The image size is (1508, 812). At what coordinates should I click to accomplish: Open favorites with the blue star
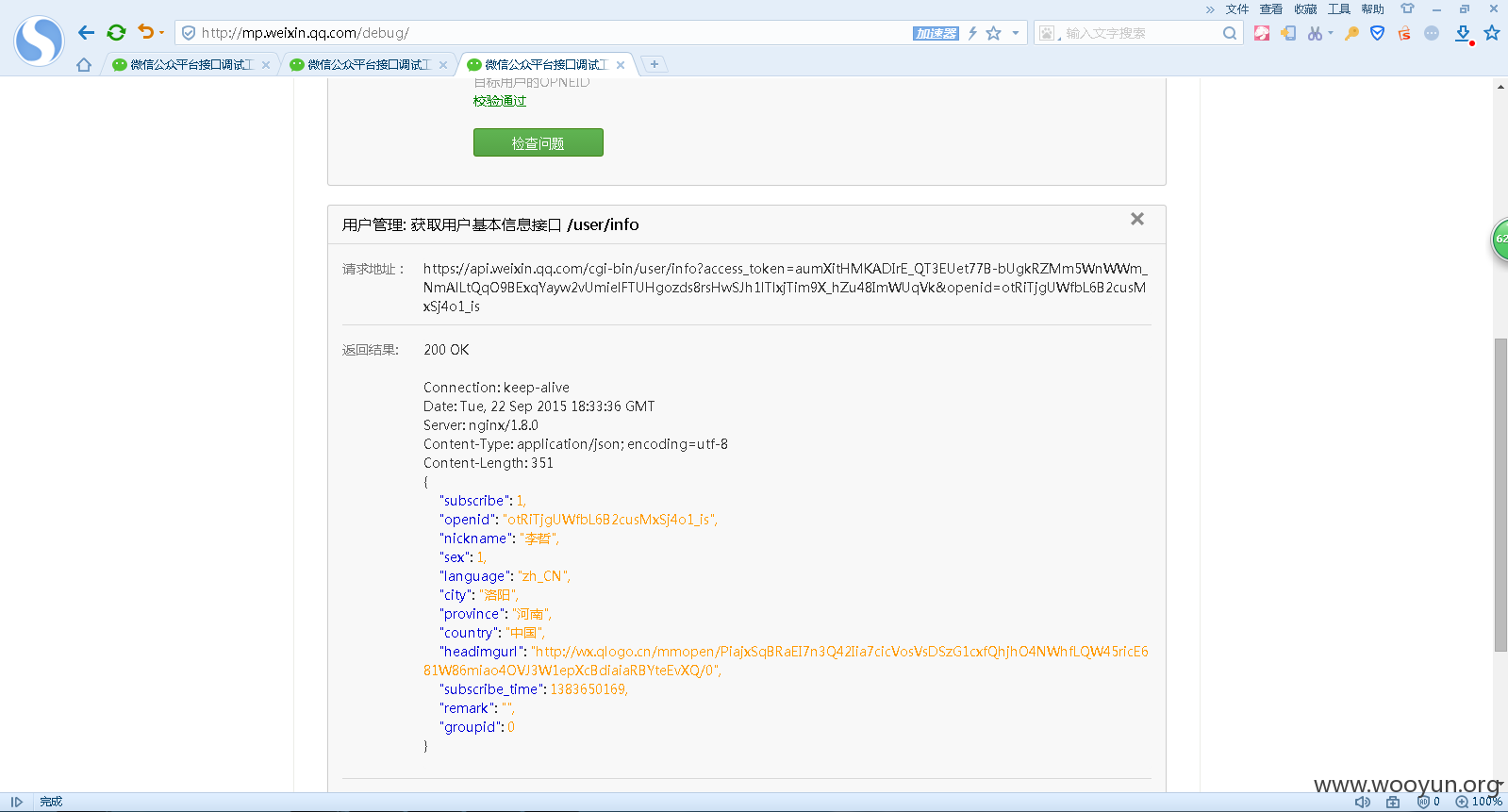point(1492,33)
